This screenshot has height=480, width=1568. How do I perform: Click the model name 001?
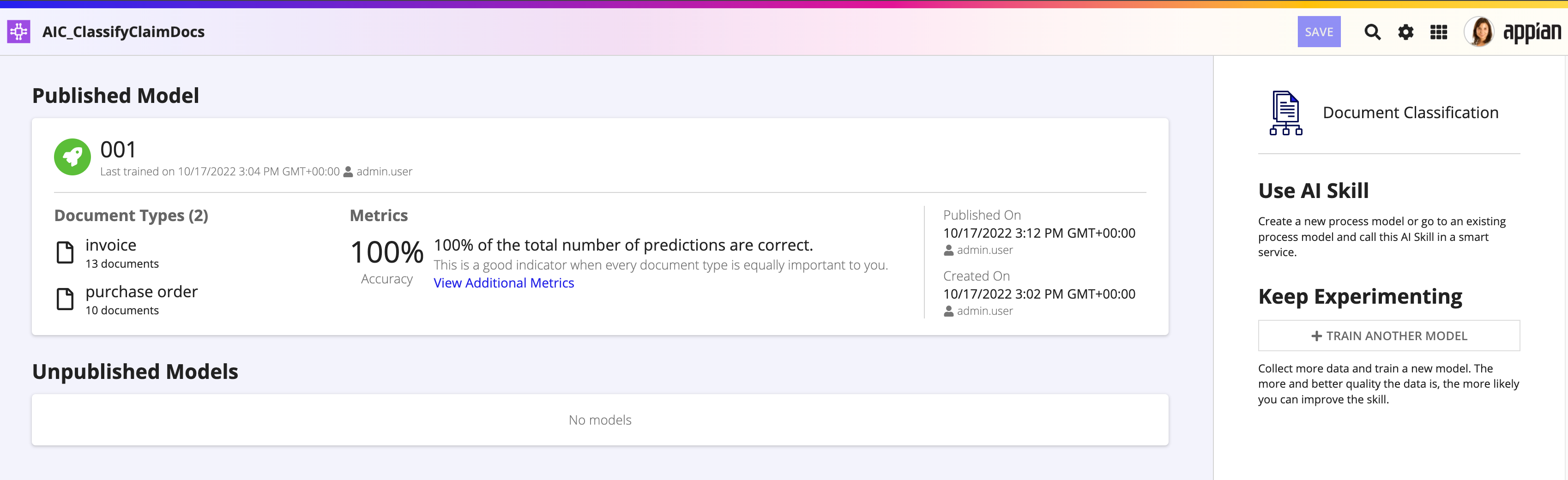tap(118, 150)
